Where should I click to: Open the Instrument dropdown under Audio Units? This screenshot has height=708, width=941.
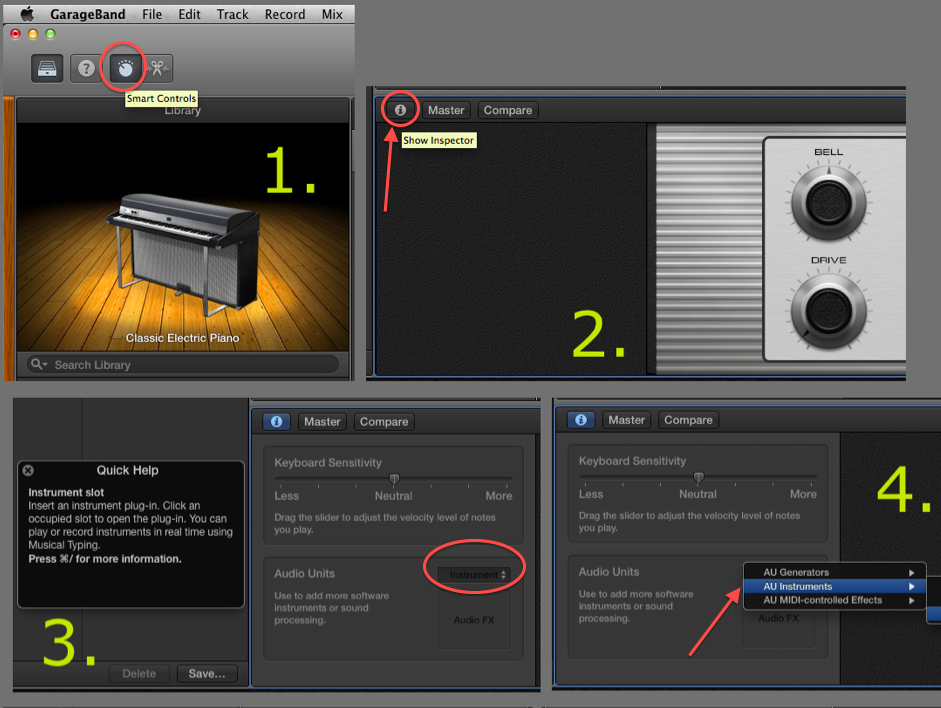pos(474,575)
